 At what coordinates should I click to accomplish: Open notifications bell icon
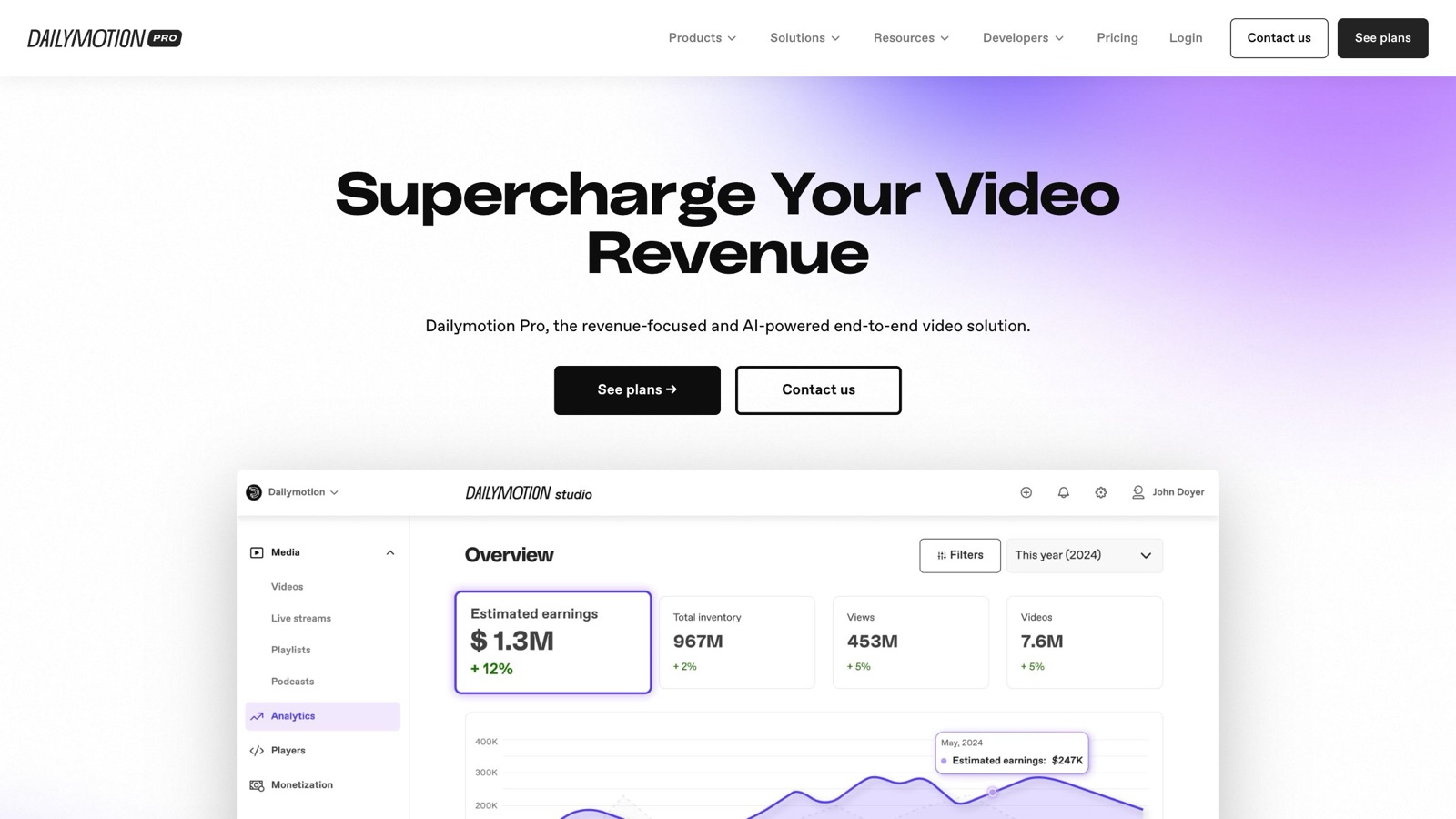[1064, 492]
